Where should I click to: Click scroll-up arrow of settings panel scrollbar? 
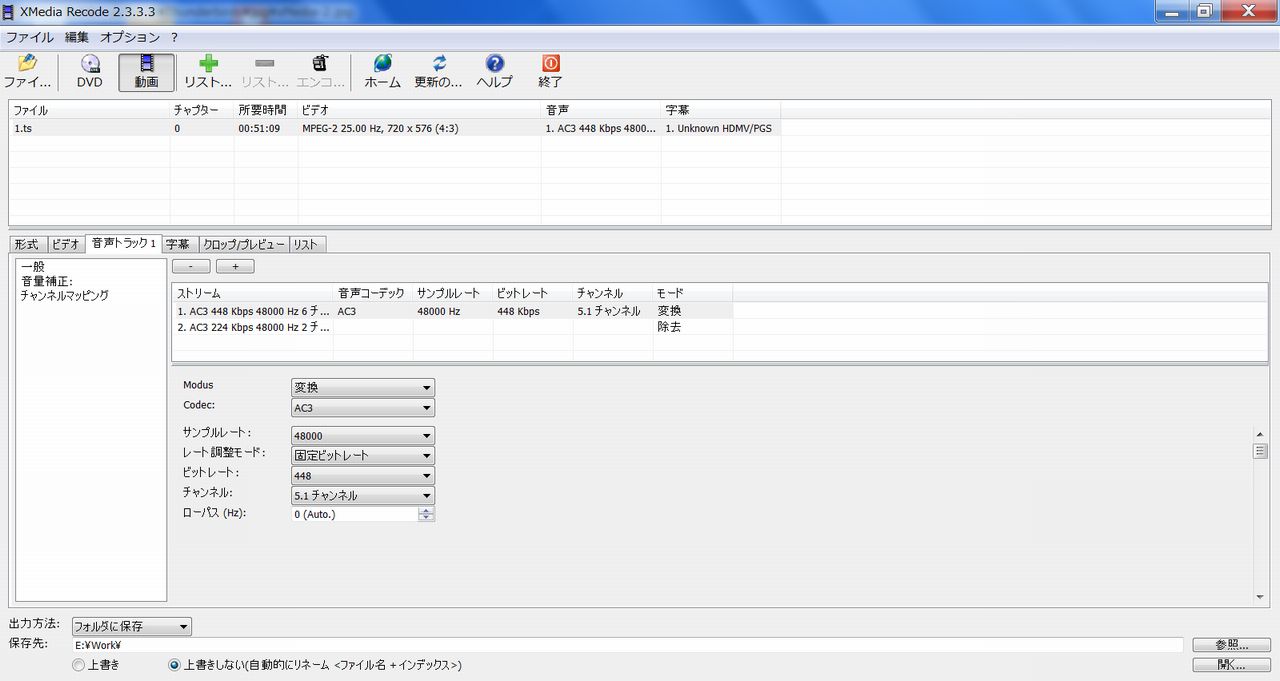pyautogui.click(x=1260, y=435)
